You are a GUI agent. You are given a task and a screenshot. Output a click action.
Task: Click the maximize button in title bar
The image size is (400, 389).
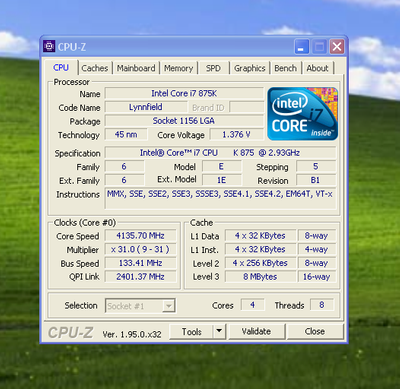pyautogui.click(x=319, y=47)
